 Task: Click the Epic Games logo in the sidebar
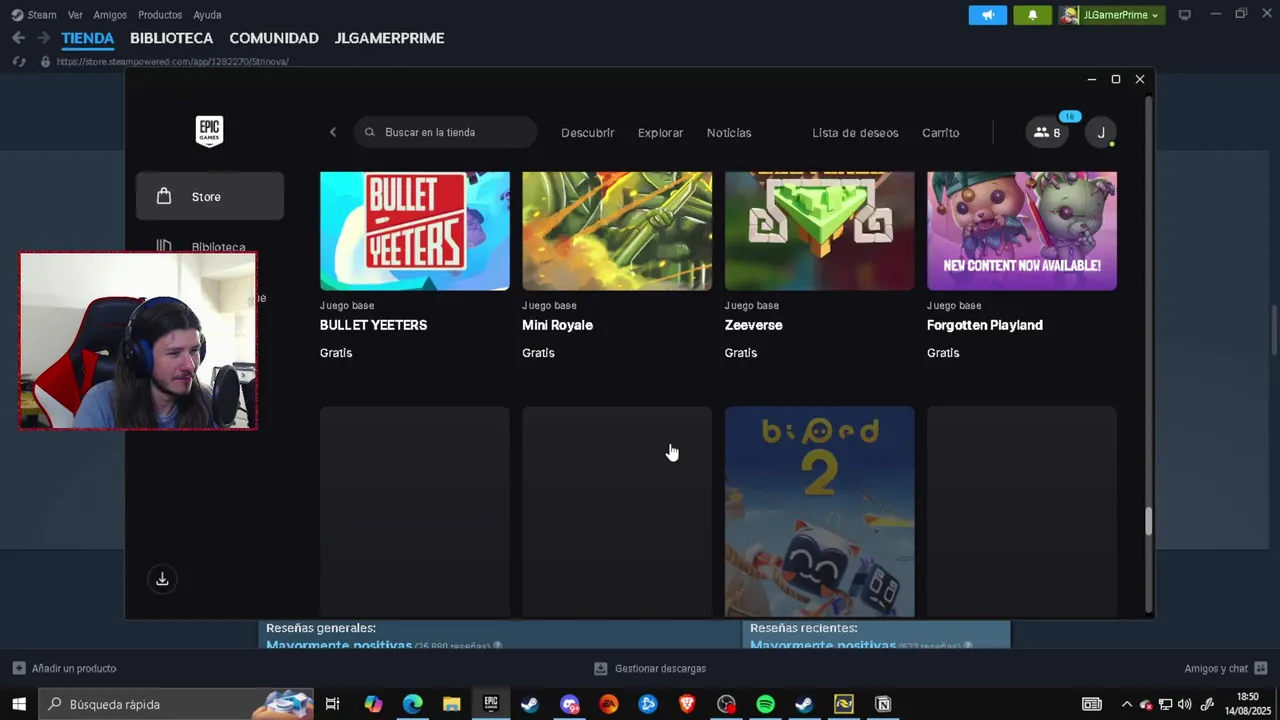pos(209,131)
